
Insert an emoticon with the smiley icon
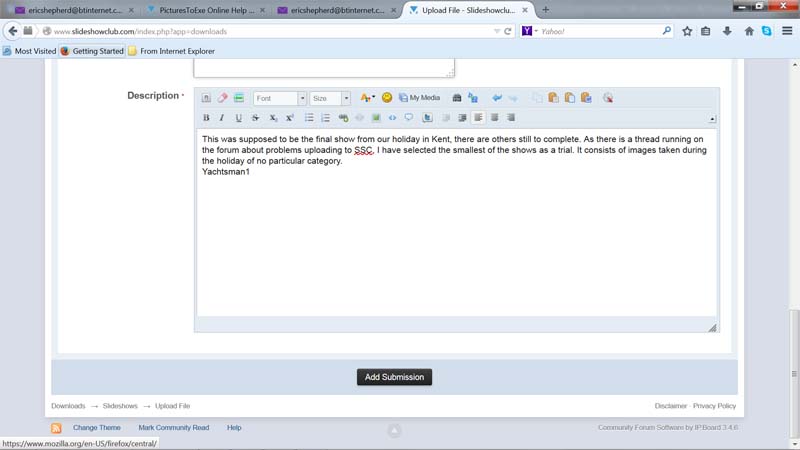(x=387, y=98)
